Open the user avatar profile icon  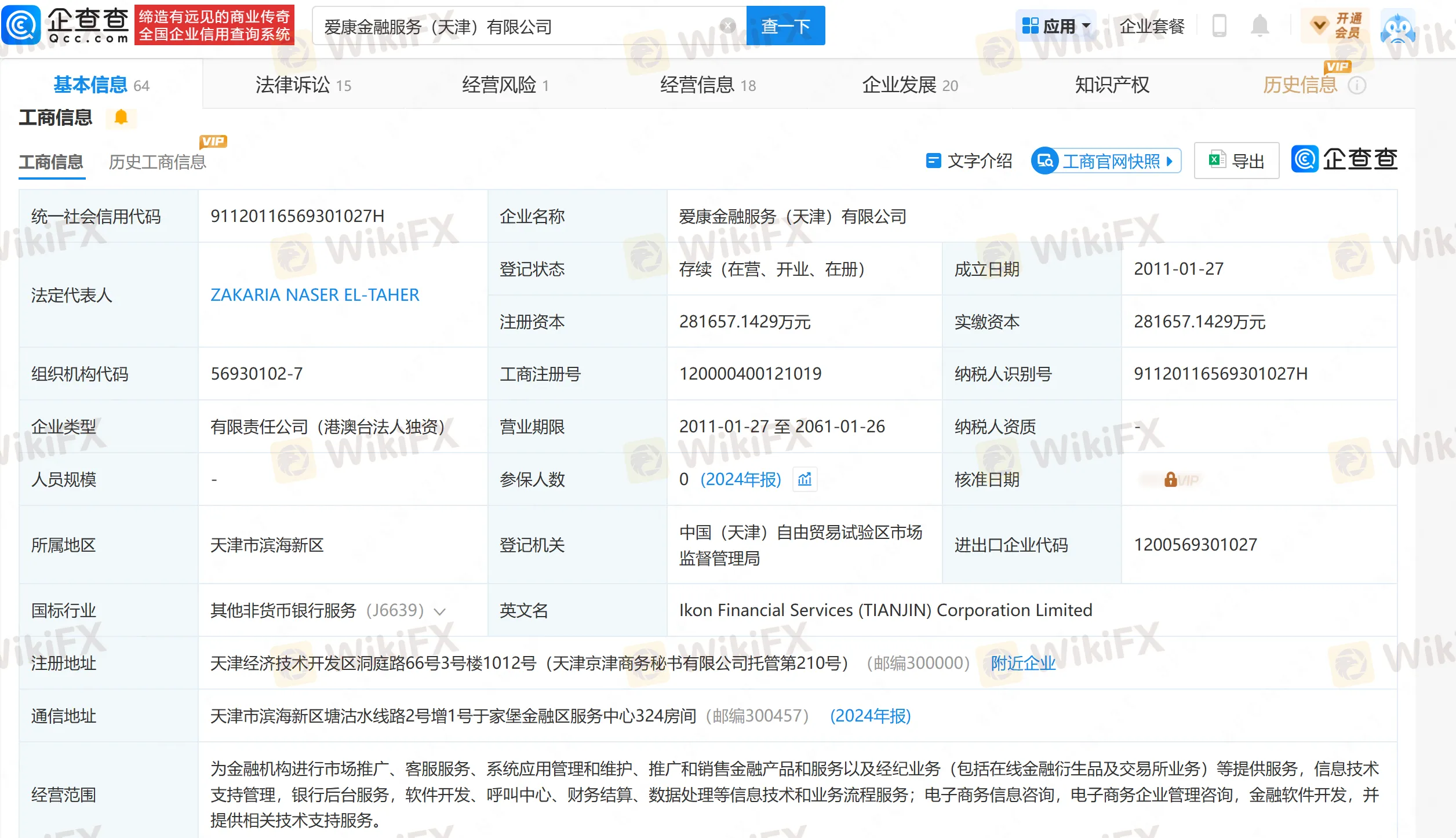[1398, 26]
